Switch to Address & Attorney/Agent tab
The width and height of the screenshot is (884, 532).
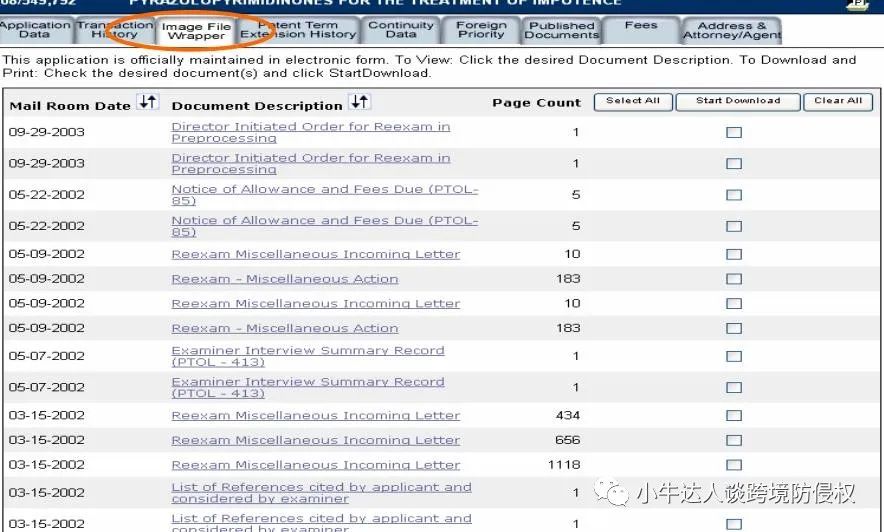click(732, 30)
